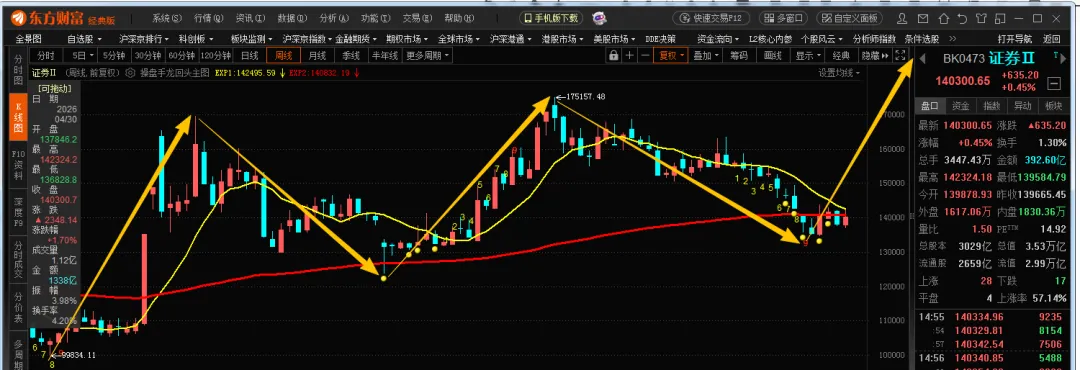Switch to 月线 period
This screenshot has height=370, width=1080.
click(317, 56)
